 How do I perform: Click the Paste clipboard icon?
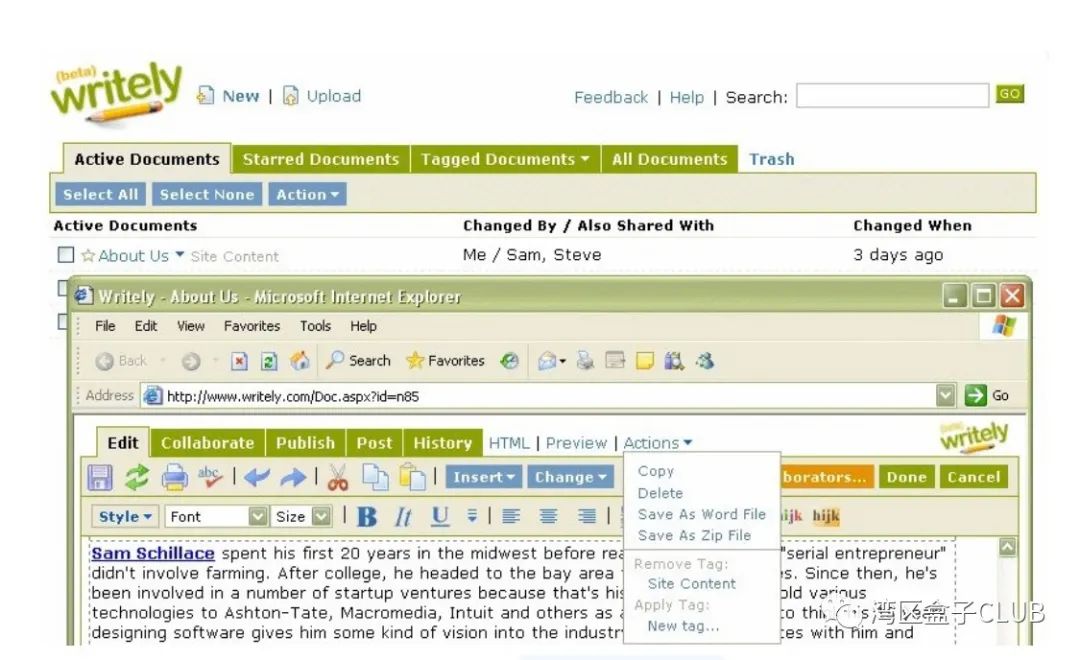(x=413, y=477)
